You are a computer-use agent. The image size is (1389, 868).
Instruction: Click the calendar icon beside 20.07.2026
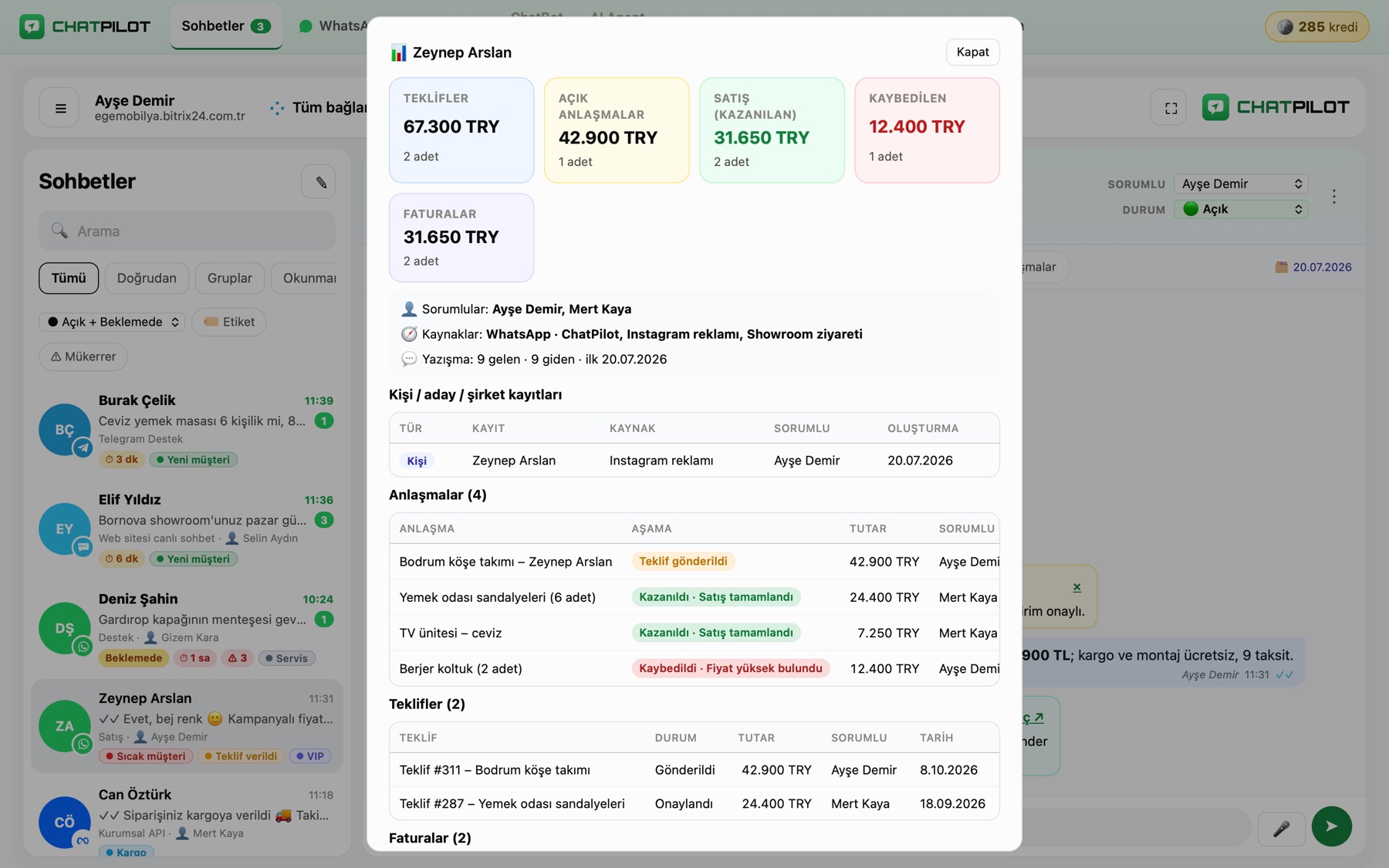1281,267
